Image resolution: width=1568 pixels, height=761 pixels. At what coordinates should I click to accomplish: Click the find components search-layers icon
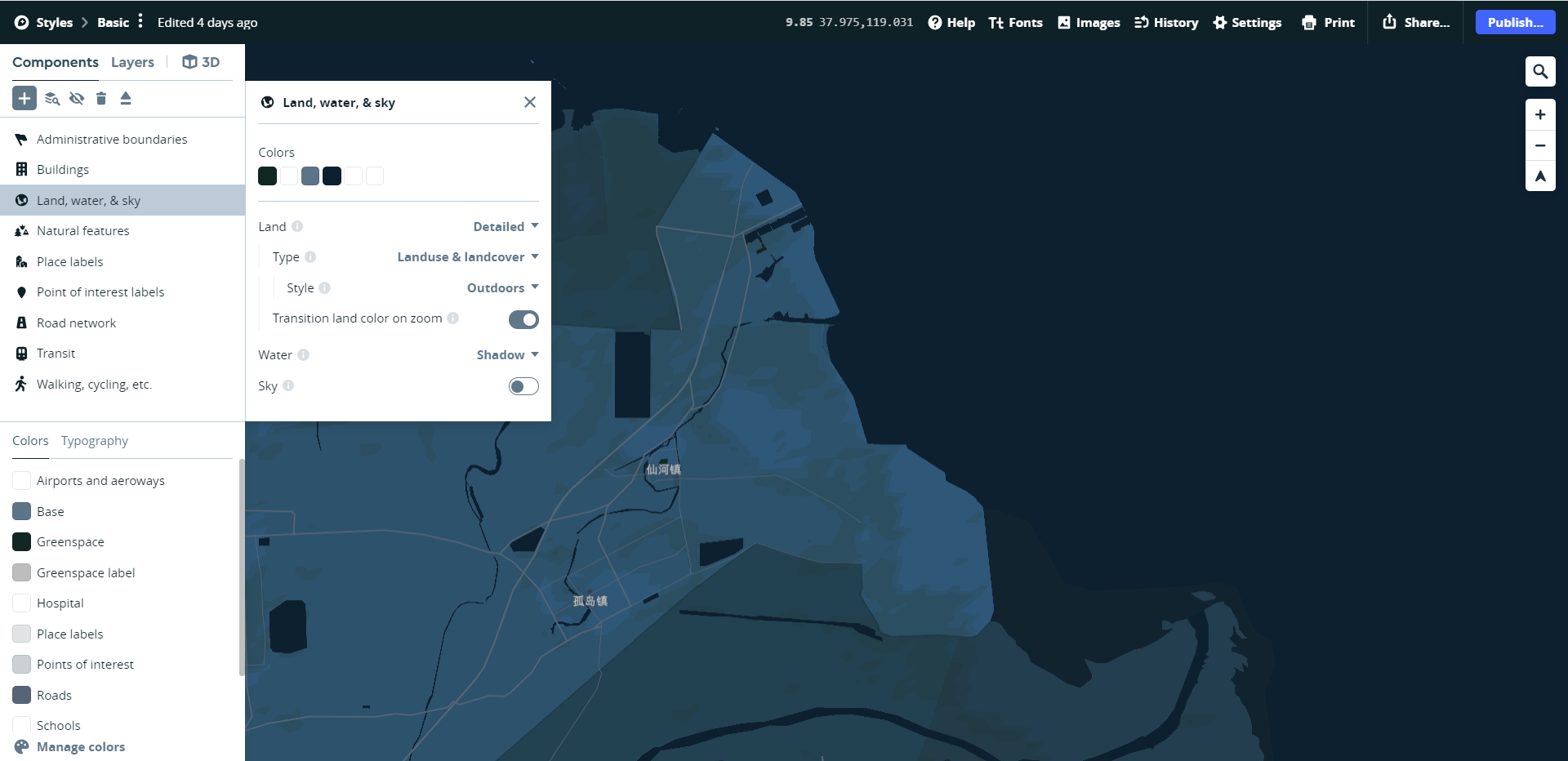coord(52,99)
